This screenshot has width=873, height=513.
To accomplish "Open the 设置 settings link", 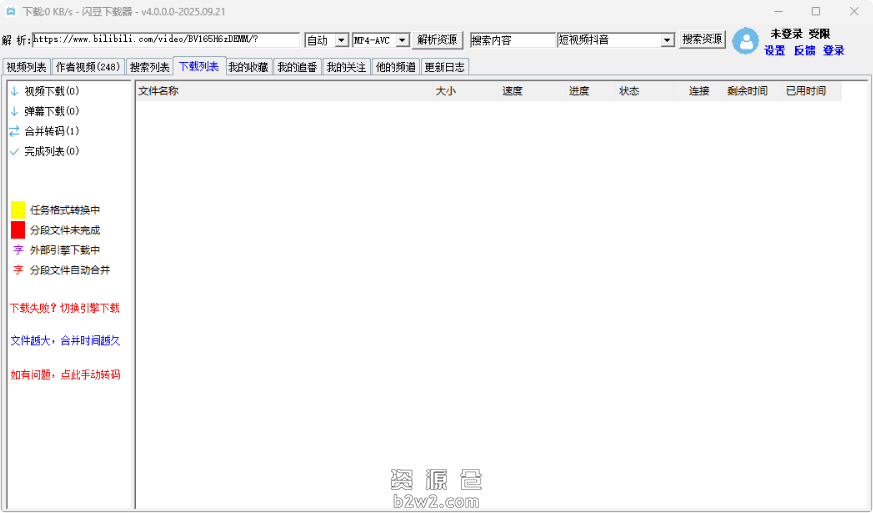I will (774, 50).
